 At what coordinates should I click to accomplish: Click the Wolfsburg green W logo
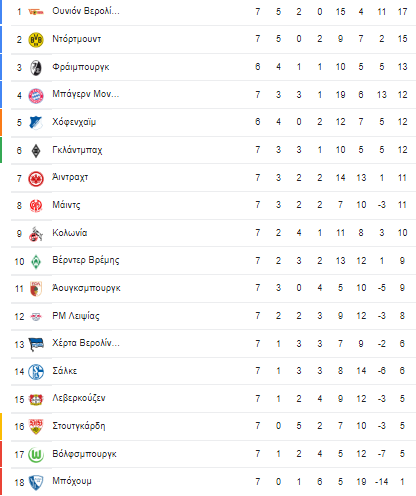tap(36, 455)
